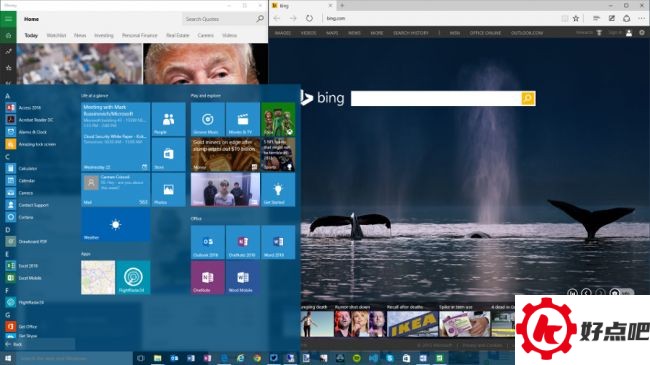This screenshot has width=650, height=365.
Task: Open the FlightRadar24 tile under Apps
Action: tap(133, 277)
